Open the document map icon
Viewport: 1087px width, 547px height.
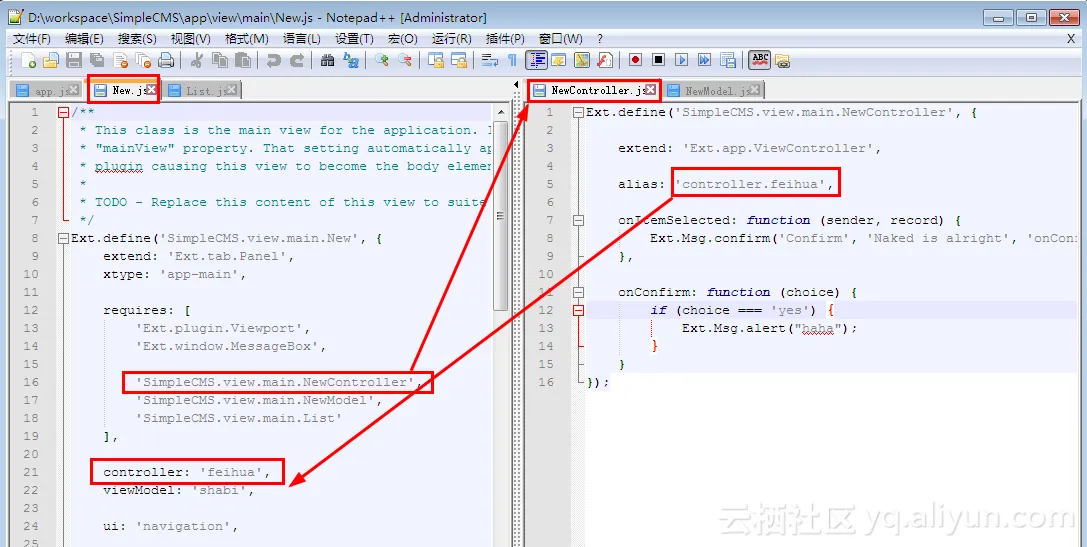coord(582,61)
